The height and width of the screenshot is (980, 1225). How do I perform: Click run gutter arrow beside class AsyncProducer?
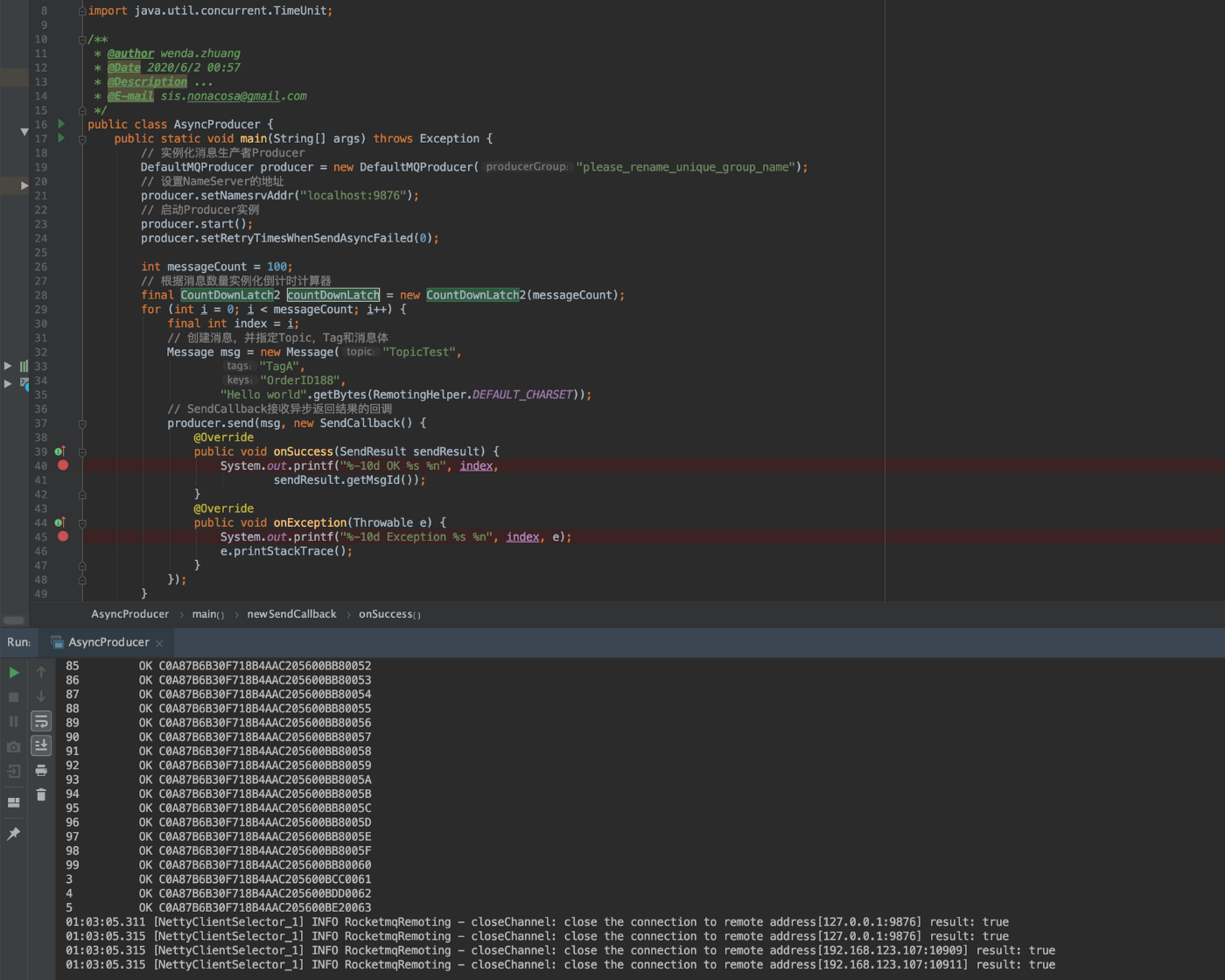click(61, 124)
